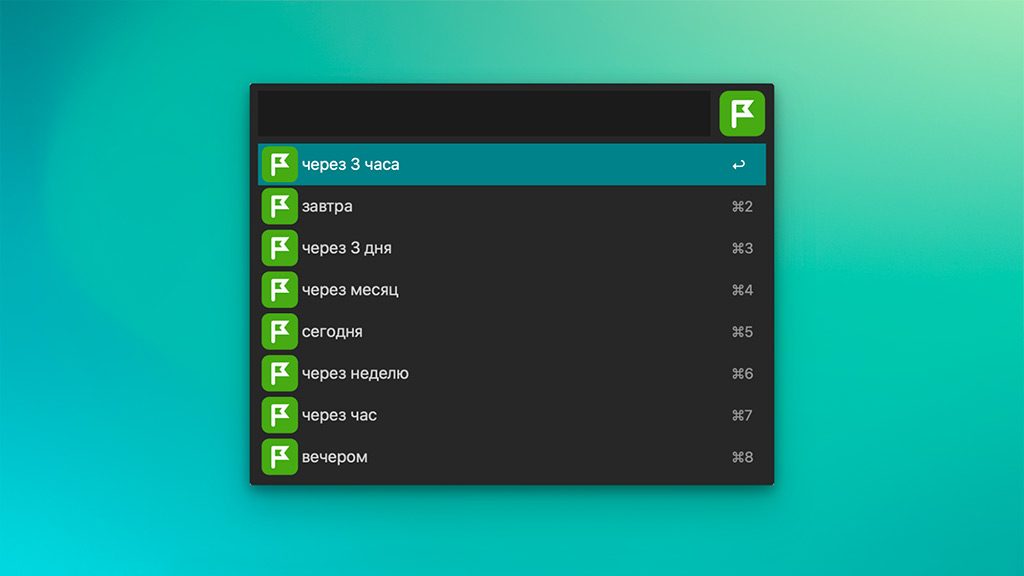Screen dimensions: 1024x576
Task: Click flag icon in 'через неделю' row
Action: coord(280,374)
